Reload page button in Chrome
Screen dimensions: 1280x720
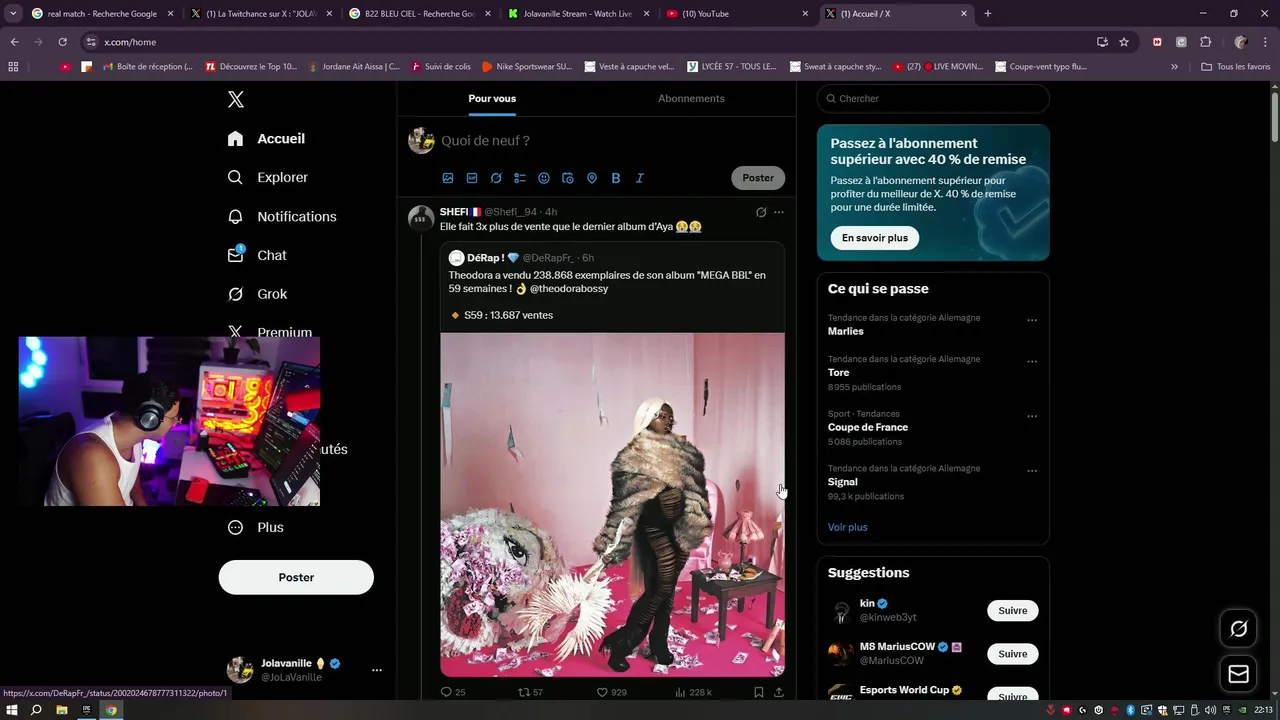pos(62,42)
